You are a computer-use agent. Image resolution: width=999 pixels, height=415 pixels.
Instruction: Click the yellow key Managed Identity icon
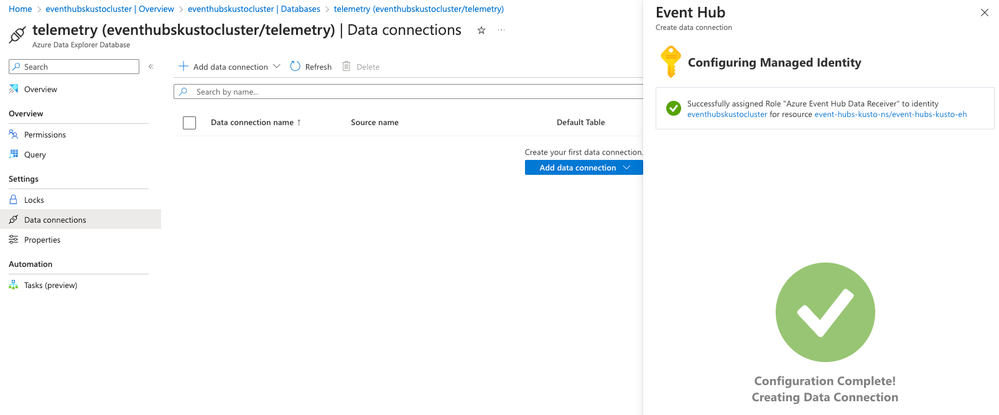pos(670,62)
